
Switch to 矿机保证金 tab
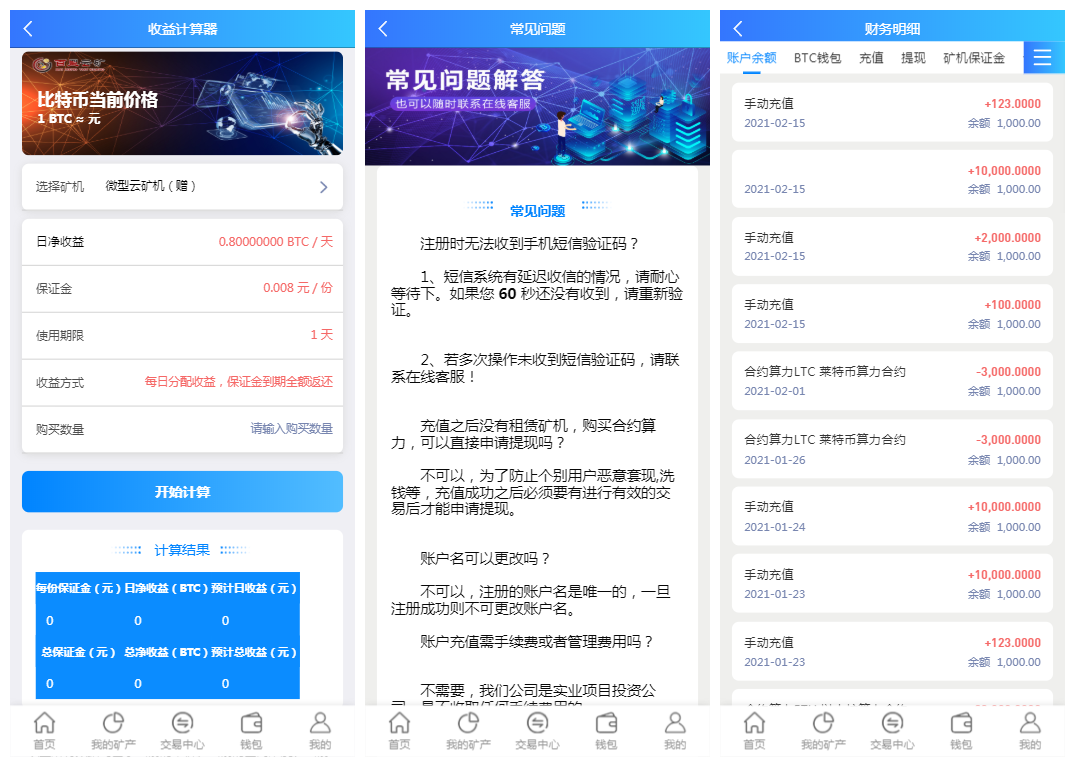coord(973,58)
